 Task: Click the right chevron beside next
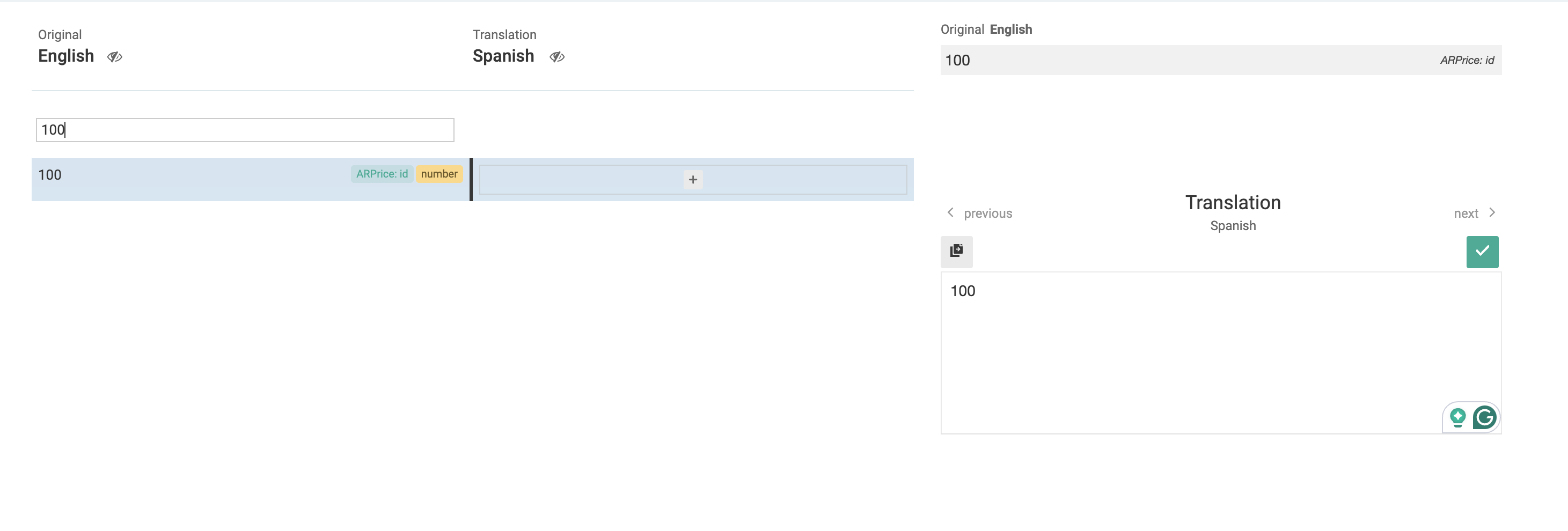tap(1492, 212)
